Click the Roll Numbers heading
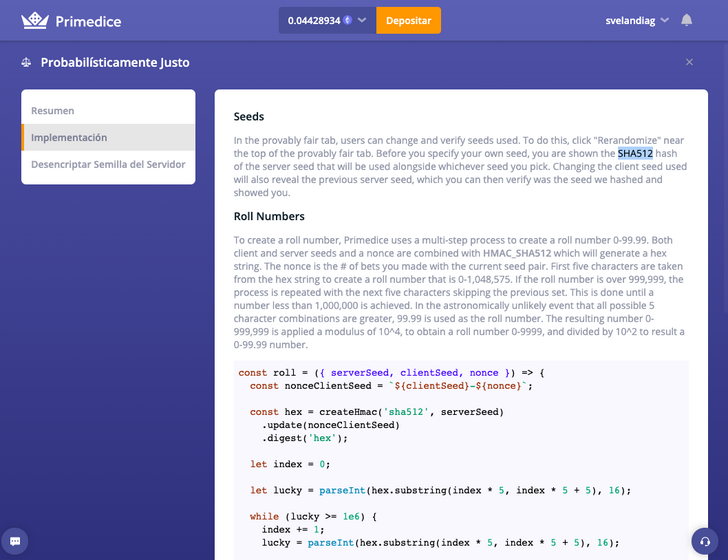 269,216
